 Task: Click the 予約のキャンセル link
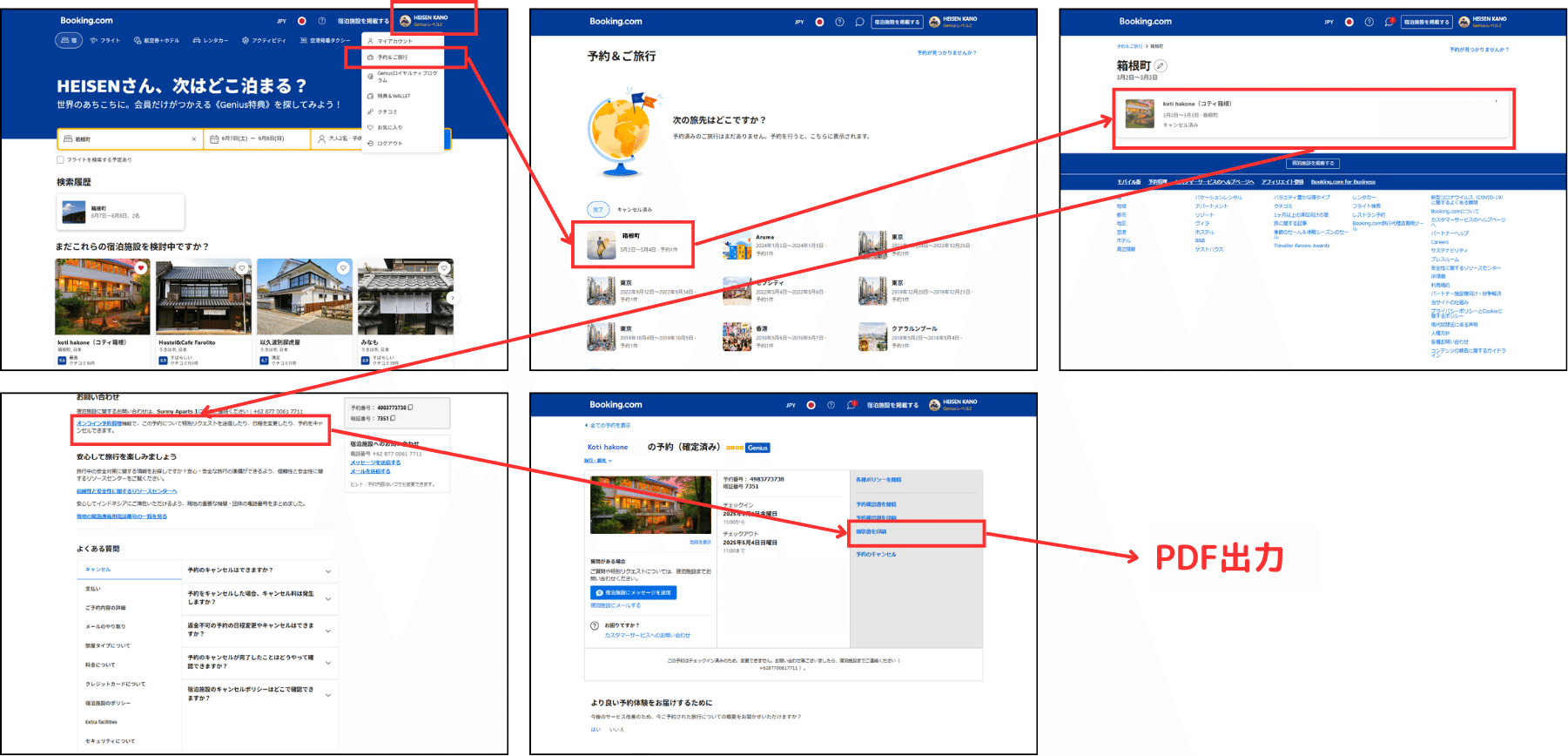(876, 554)
